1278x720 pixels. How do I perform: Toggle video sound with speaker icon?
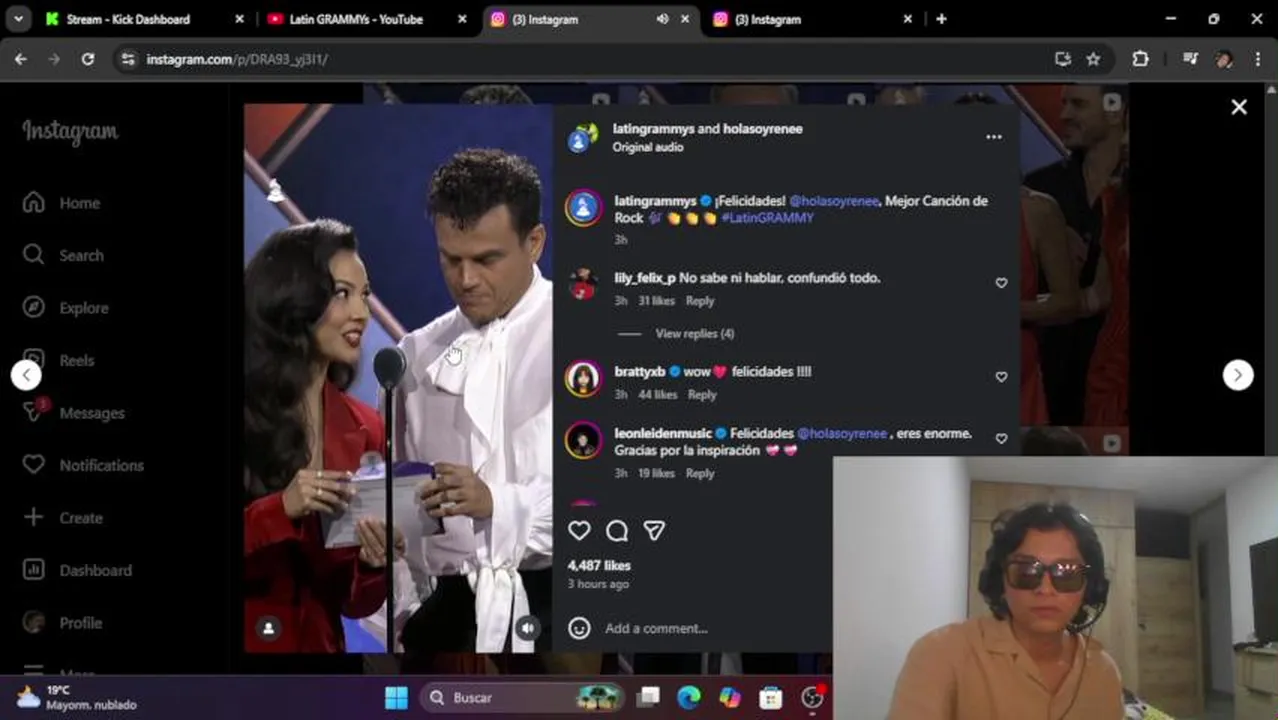pyautogui.click(x=527, y=628)
